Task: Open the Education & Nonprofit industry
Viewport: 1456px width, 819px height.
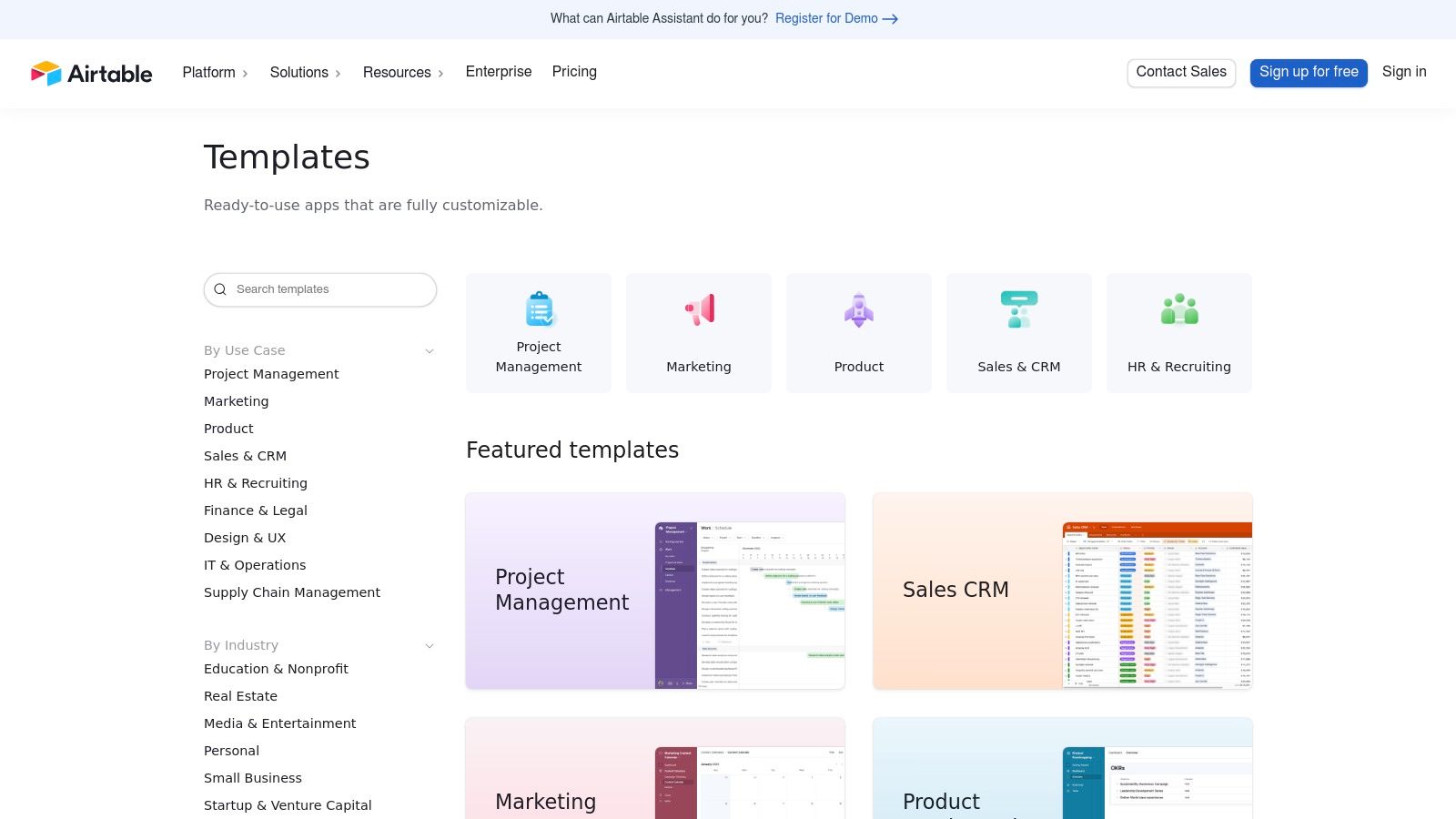Action: [276, 669]
